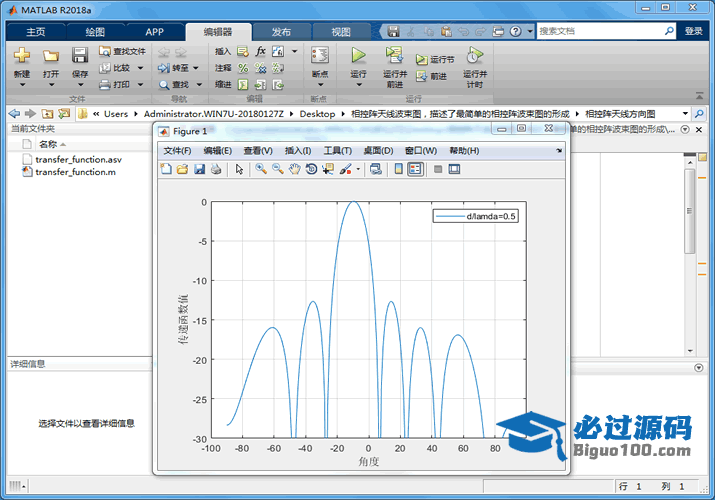715x500 pixels.
Task: Click the Print (打印) button
Action: point(121,84)
